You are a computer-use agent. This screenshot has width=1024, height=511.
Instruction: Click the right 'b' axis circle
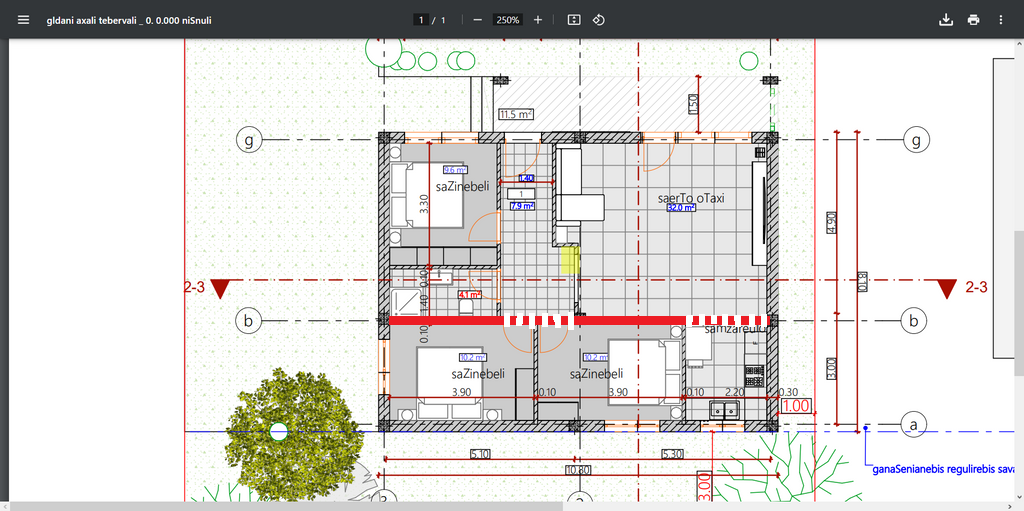(914, 321)
